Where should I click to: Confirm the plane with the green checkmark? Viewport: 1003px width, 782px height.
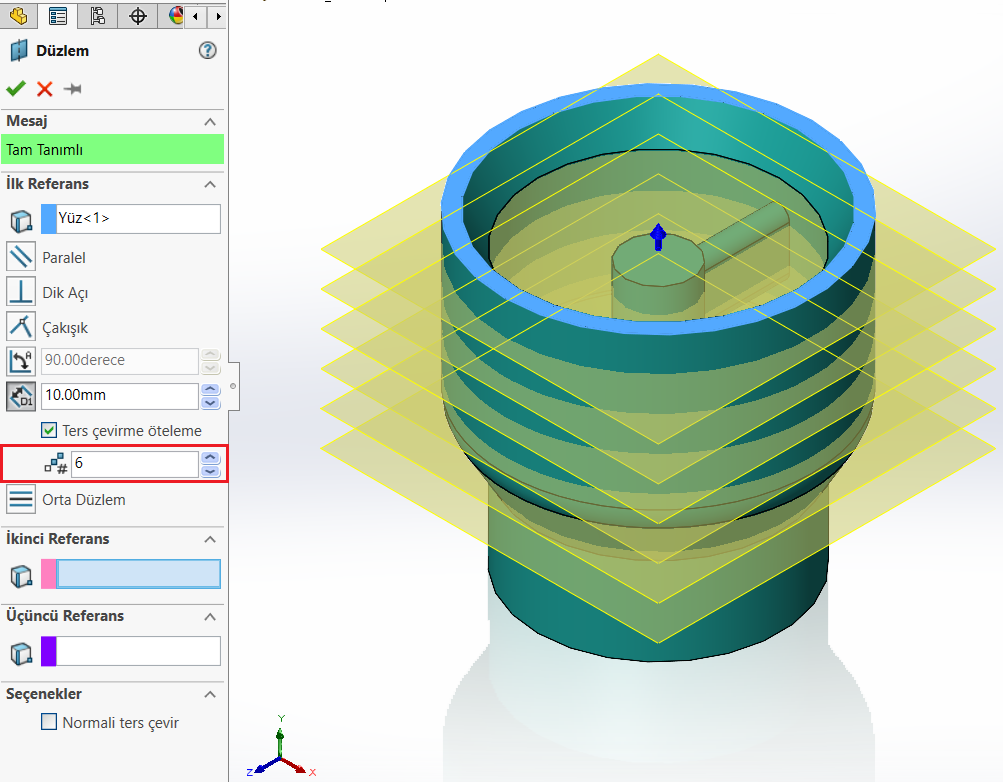tap(16, 89)
